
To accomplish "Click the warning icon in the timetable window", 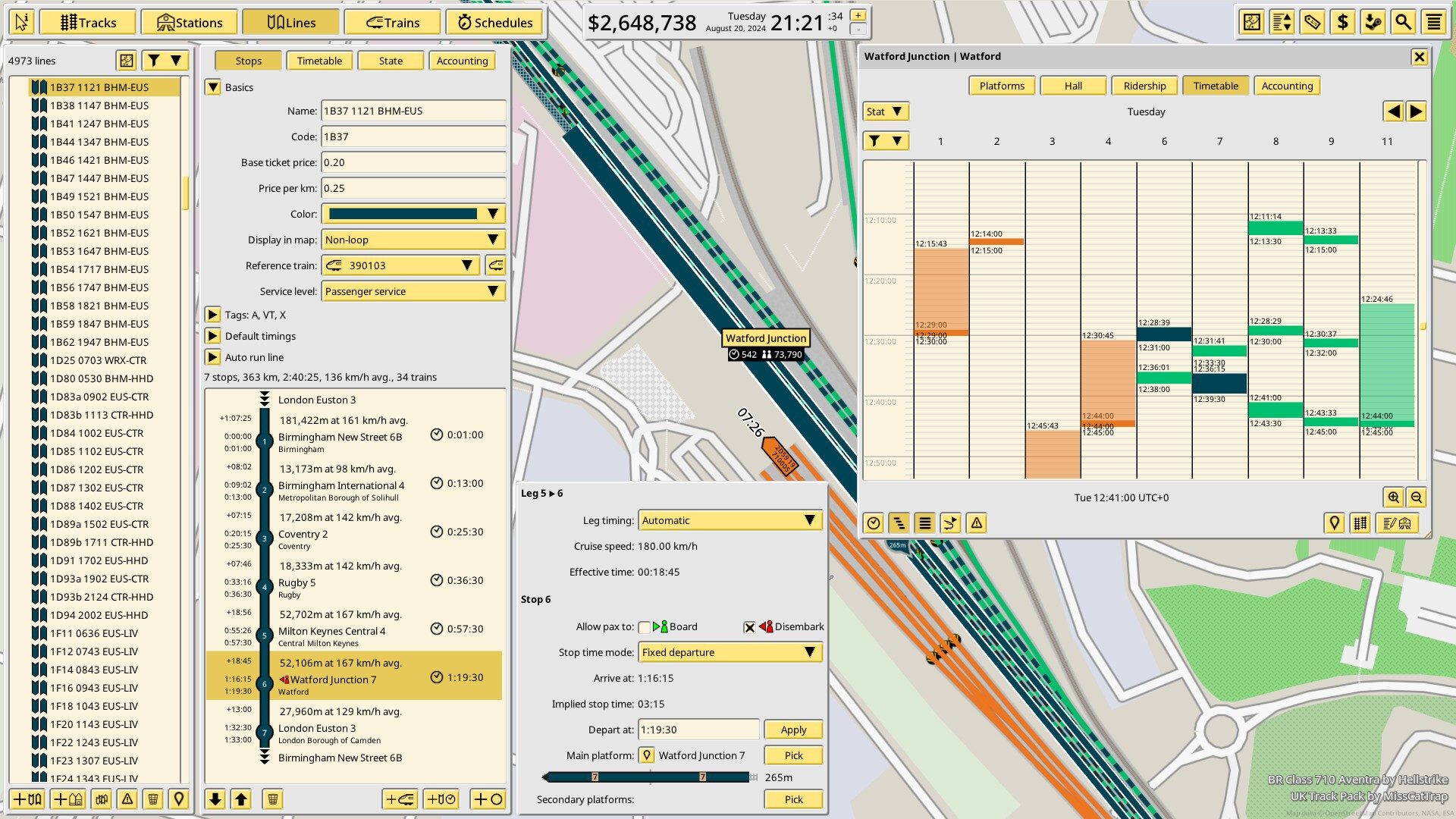I will tap(978, 523).
